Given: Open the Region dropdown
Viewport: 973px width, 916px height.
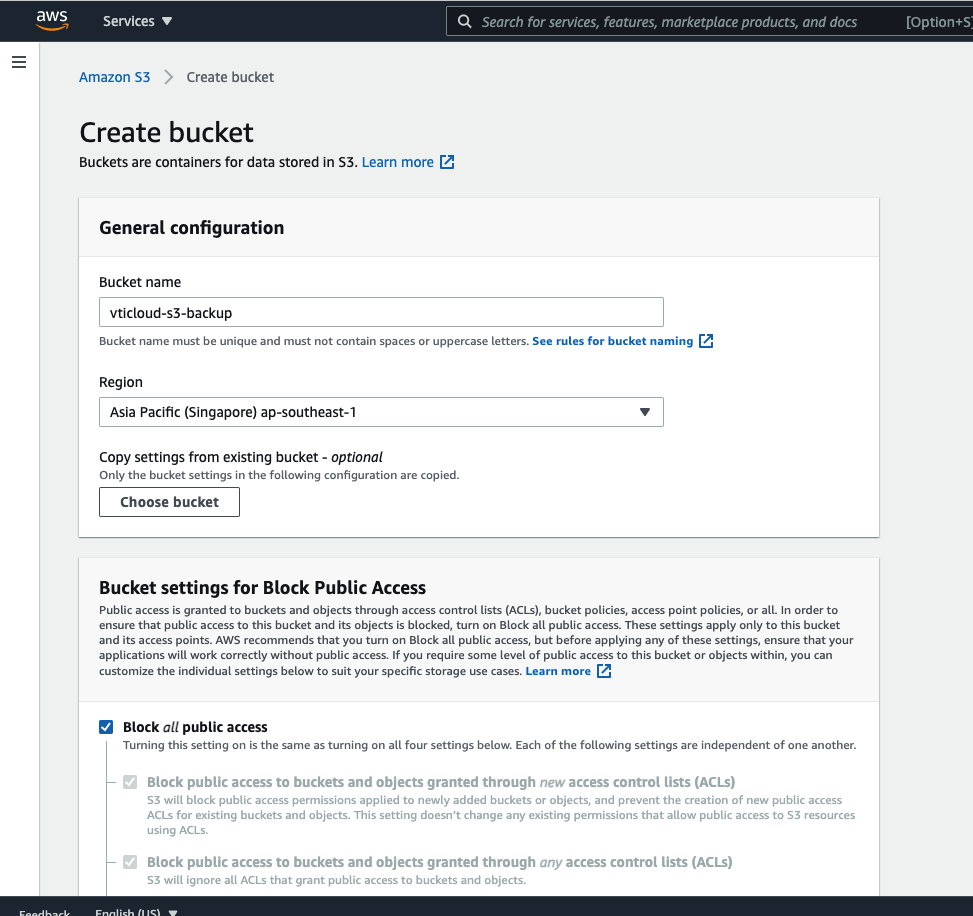Looking at the screenshot, I should pos(381,412).
